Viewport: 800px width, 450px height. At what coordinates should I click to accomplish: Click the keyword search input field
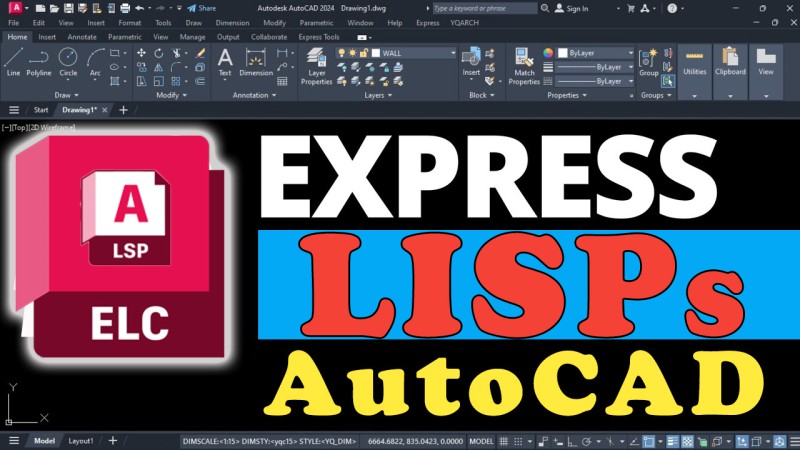coord(485,8)
